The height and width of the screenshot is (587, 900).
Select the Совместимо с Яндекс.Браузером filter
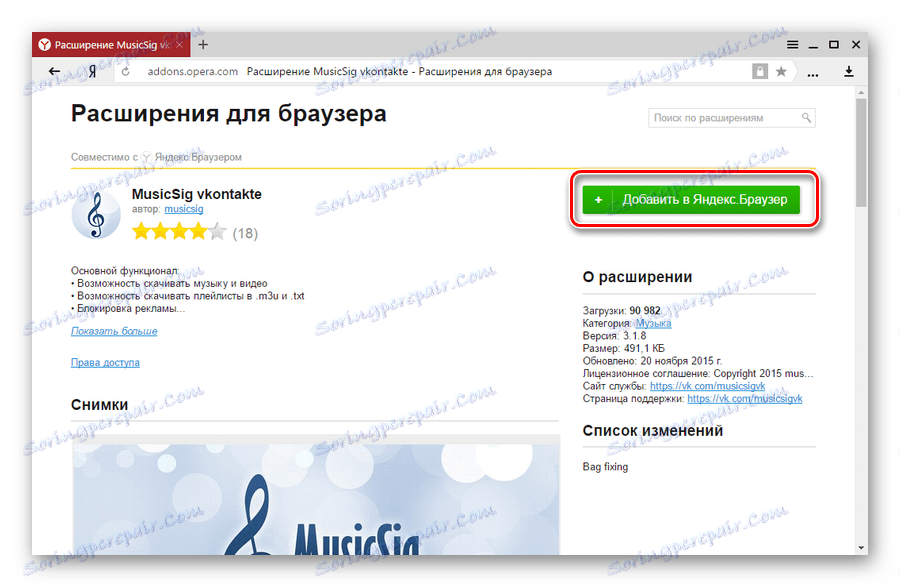pyautogui.click(x=158, y=157)
